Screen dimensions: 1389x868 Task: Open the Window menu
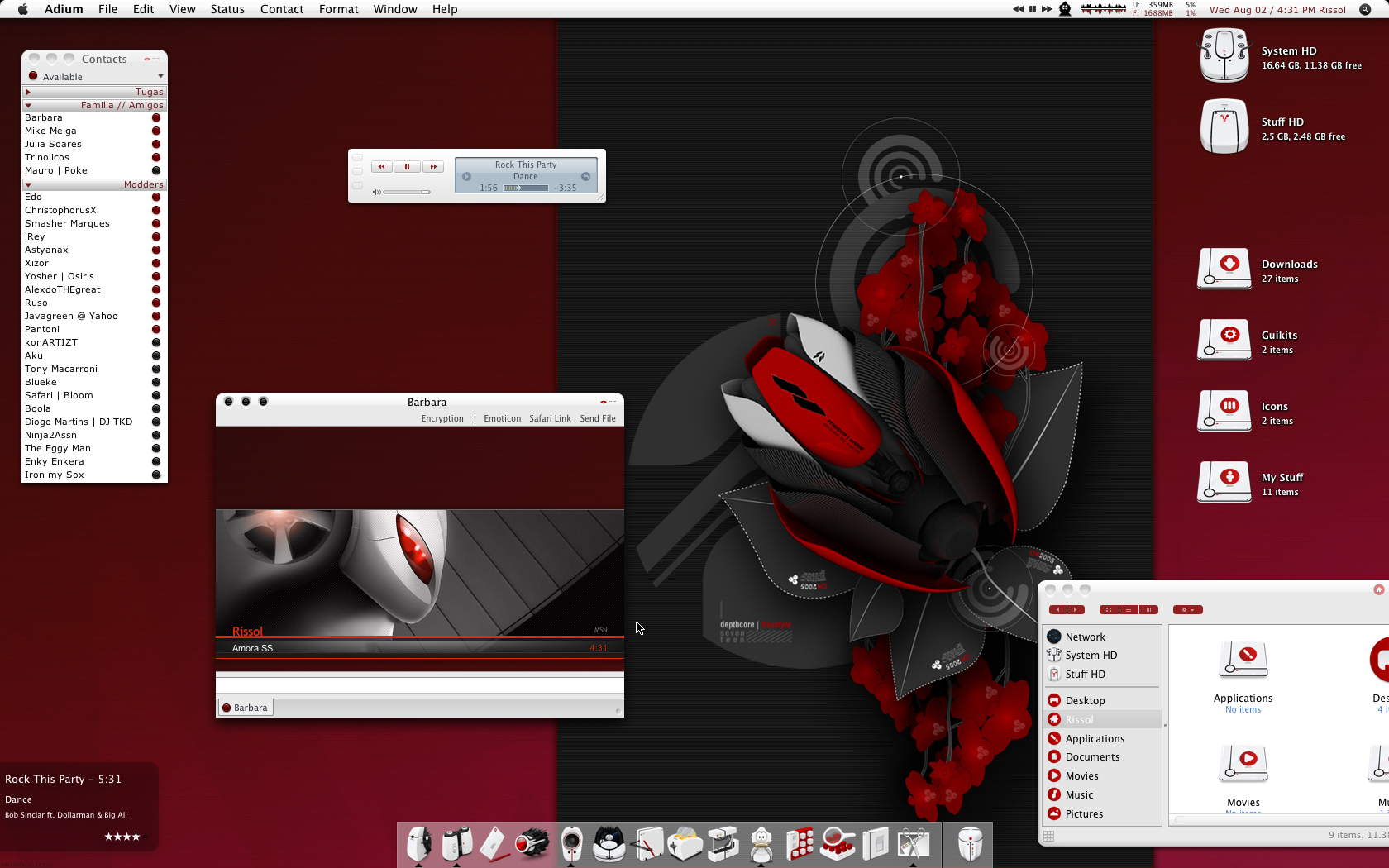pos(395,9)
